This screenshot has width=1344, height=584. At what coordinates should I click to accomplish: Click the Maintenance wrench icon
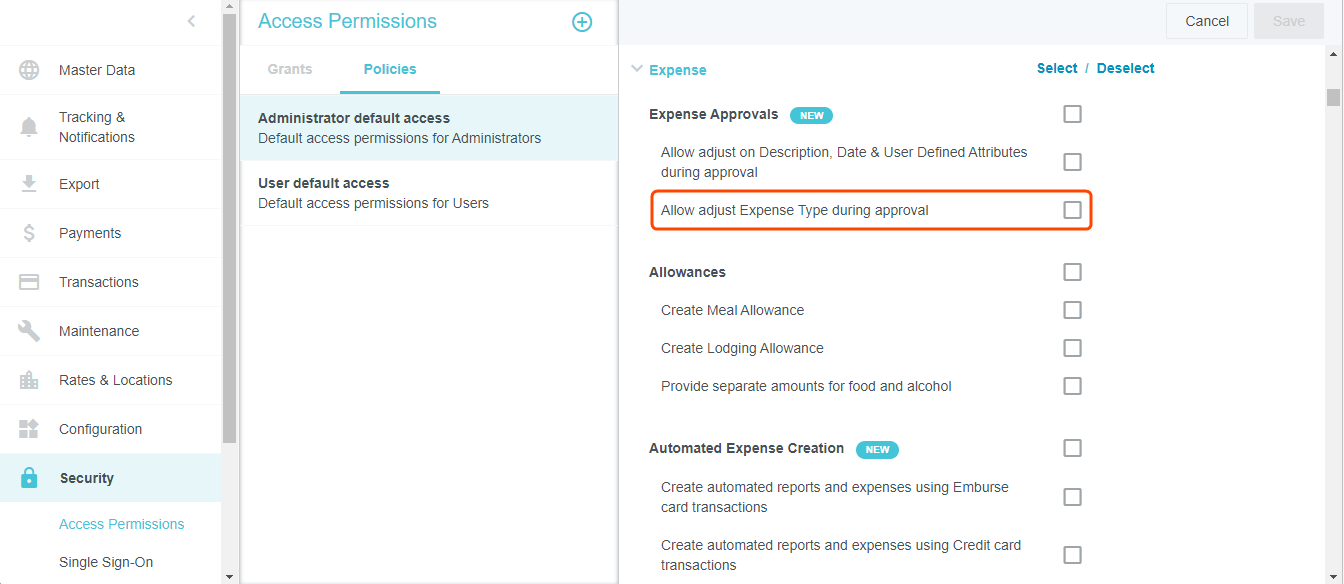29,331
